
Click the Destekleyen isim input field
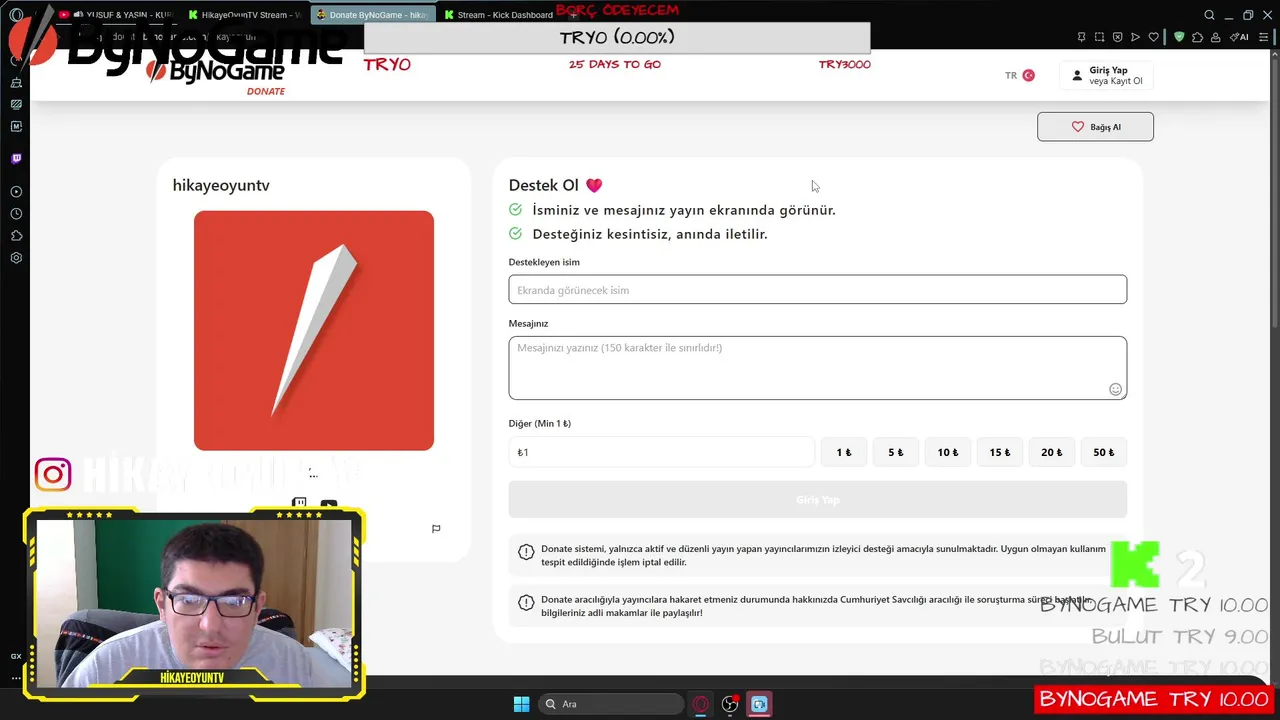pyautogui.click(x=817, y=290)
